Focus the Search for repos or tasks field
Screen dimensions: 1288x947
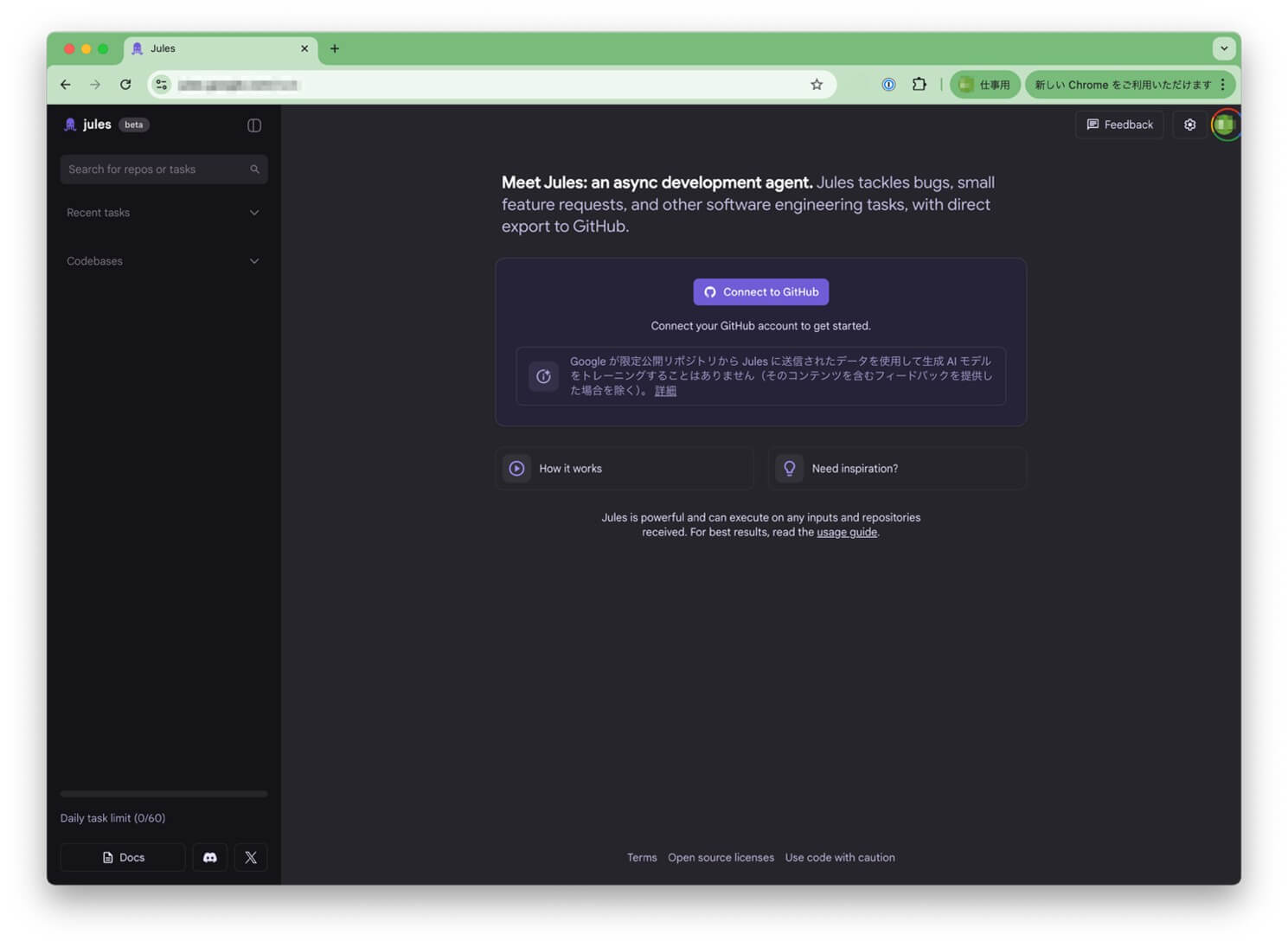point(163,170)
